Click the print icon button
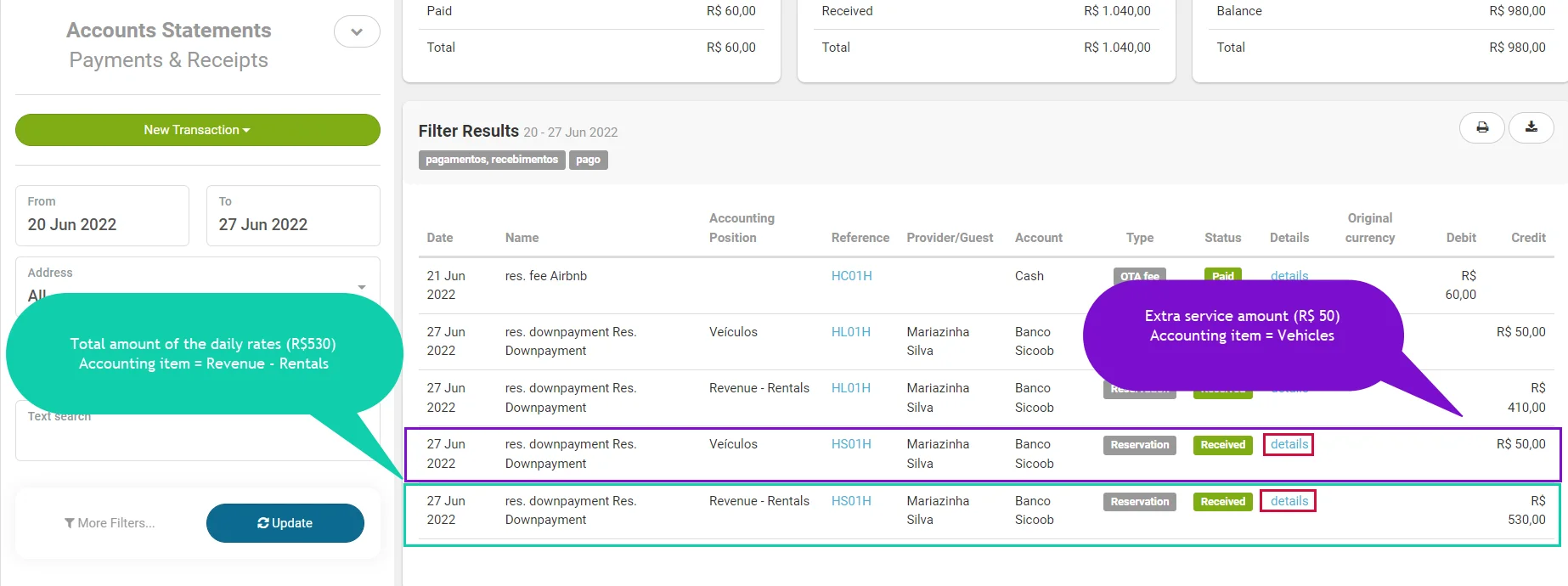 pyautogui.click(x=1481, y=127)
